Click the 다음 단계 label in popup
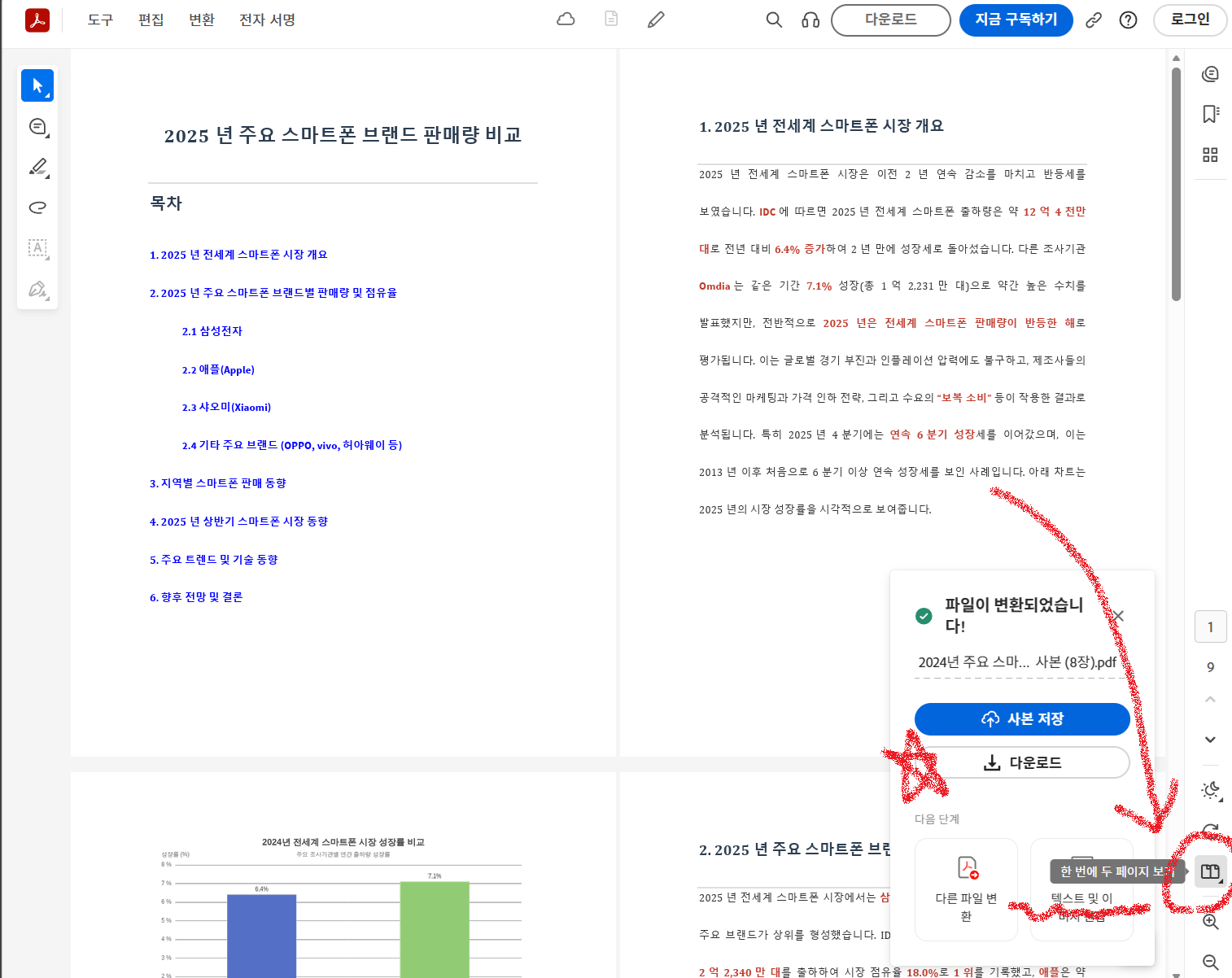The height and width of the screenshot is (978, 1232). pyautogui.click(x=937, y=819)
